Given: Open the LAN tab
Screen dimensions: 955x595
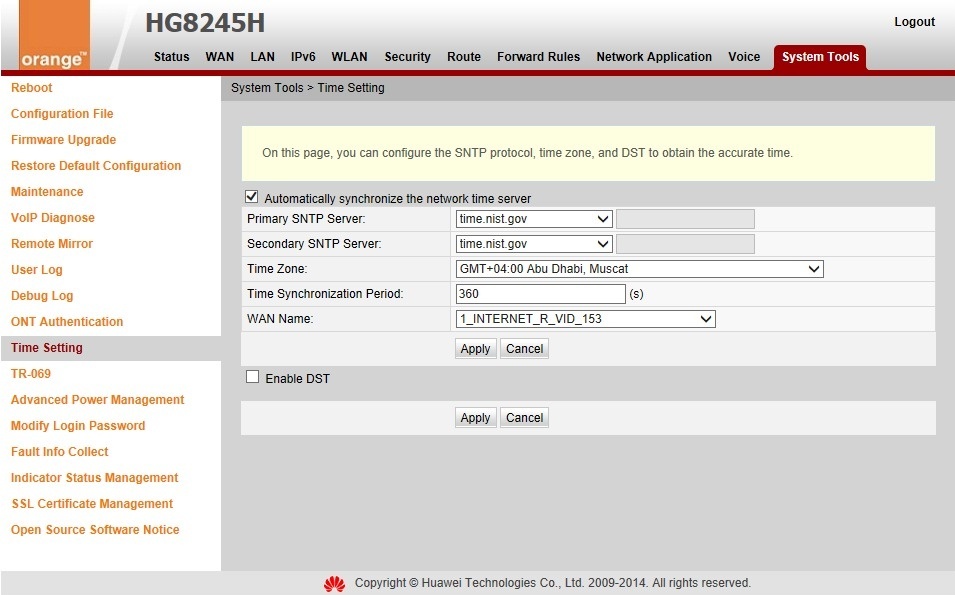Looking at the screenshot, I should pos(263,57).
